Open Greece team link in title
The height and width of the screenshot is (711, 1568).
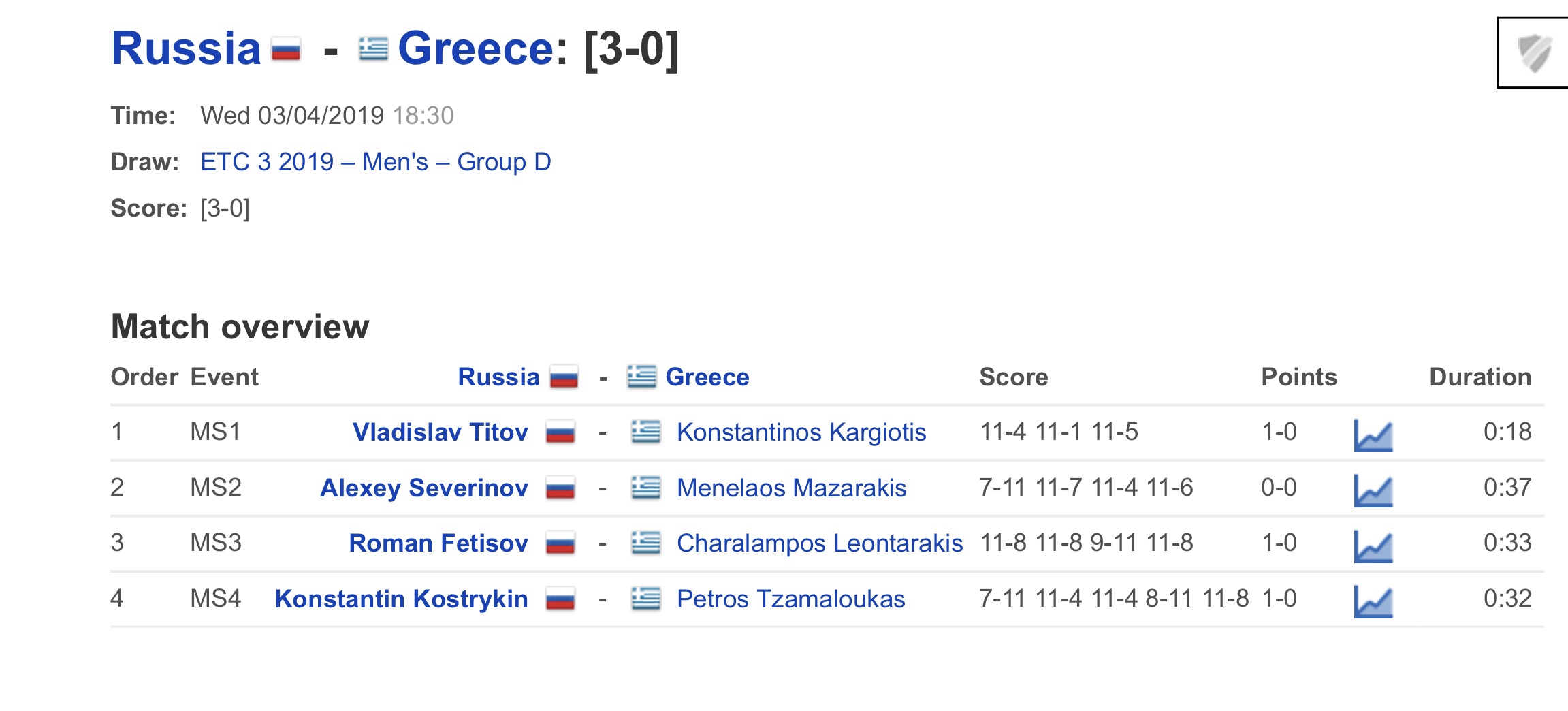[476, 48]
